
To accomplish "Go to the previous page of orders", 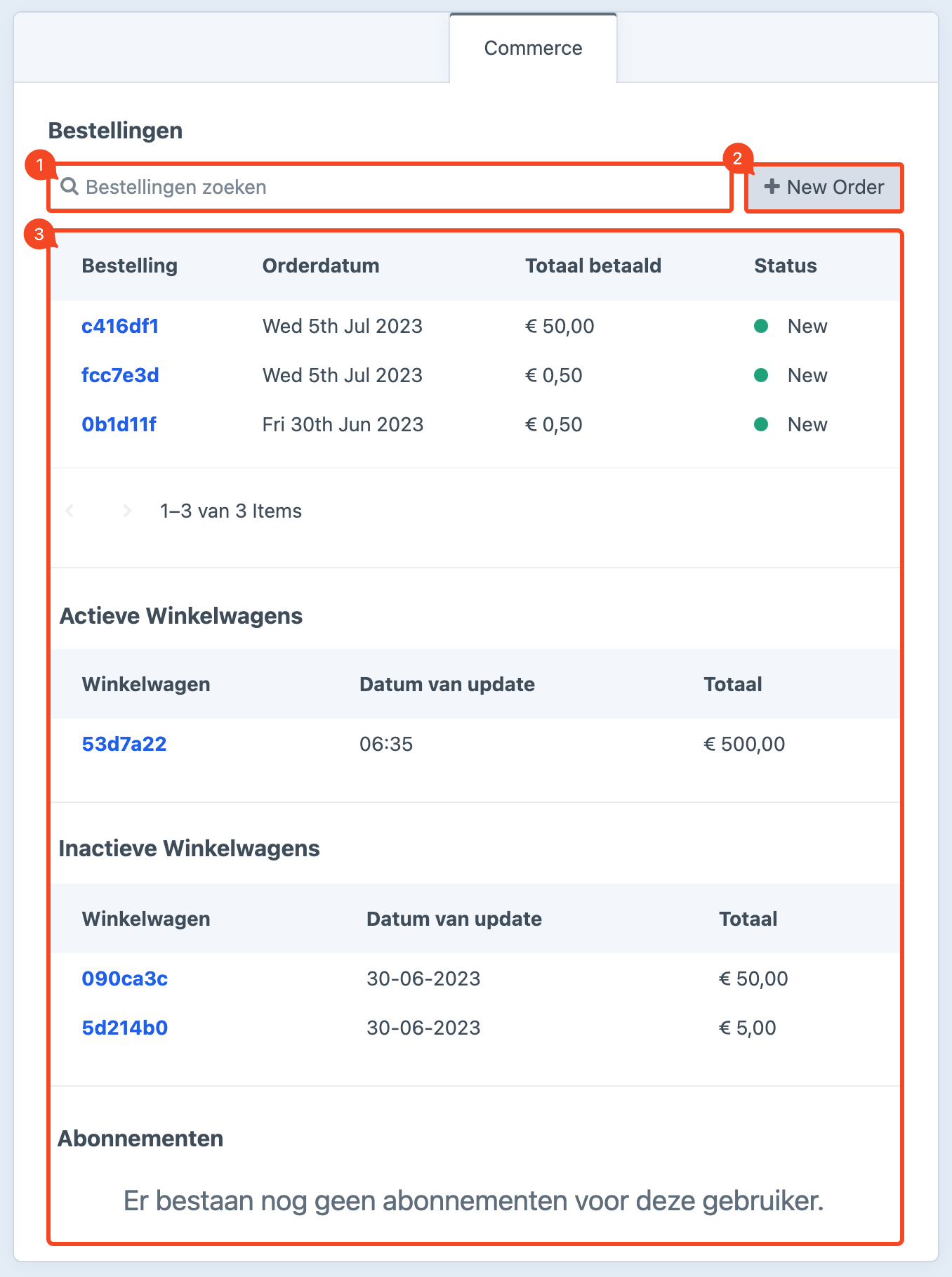I will click(x=70, y=511).
